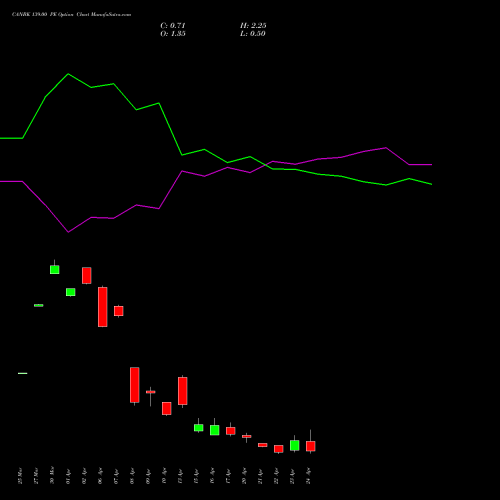
Task: Click the purple indicator line's lowest trough
Action: click(68, 232)
